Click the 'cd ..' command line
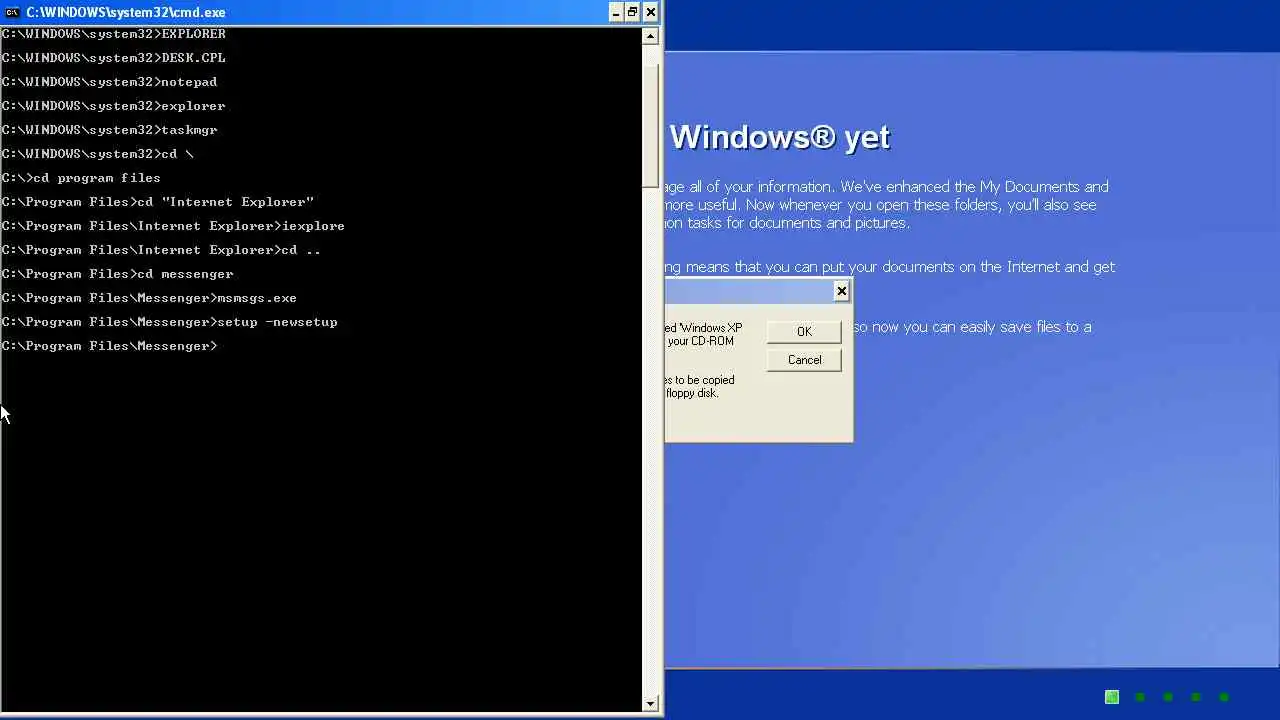This screenshot has width=1280, height=720. coord(161,250)
